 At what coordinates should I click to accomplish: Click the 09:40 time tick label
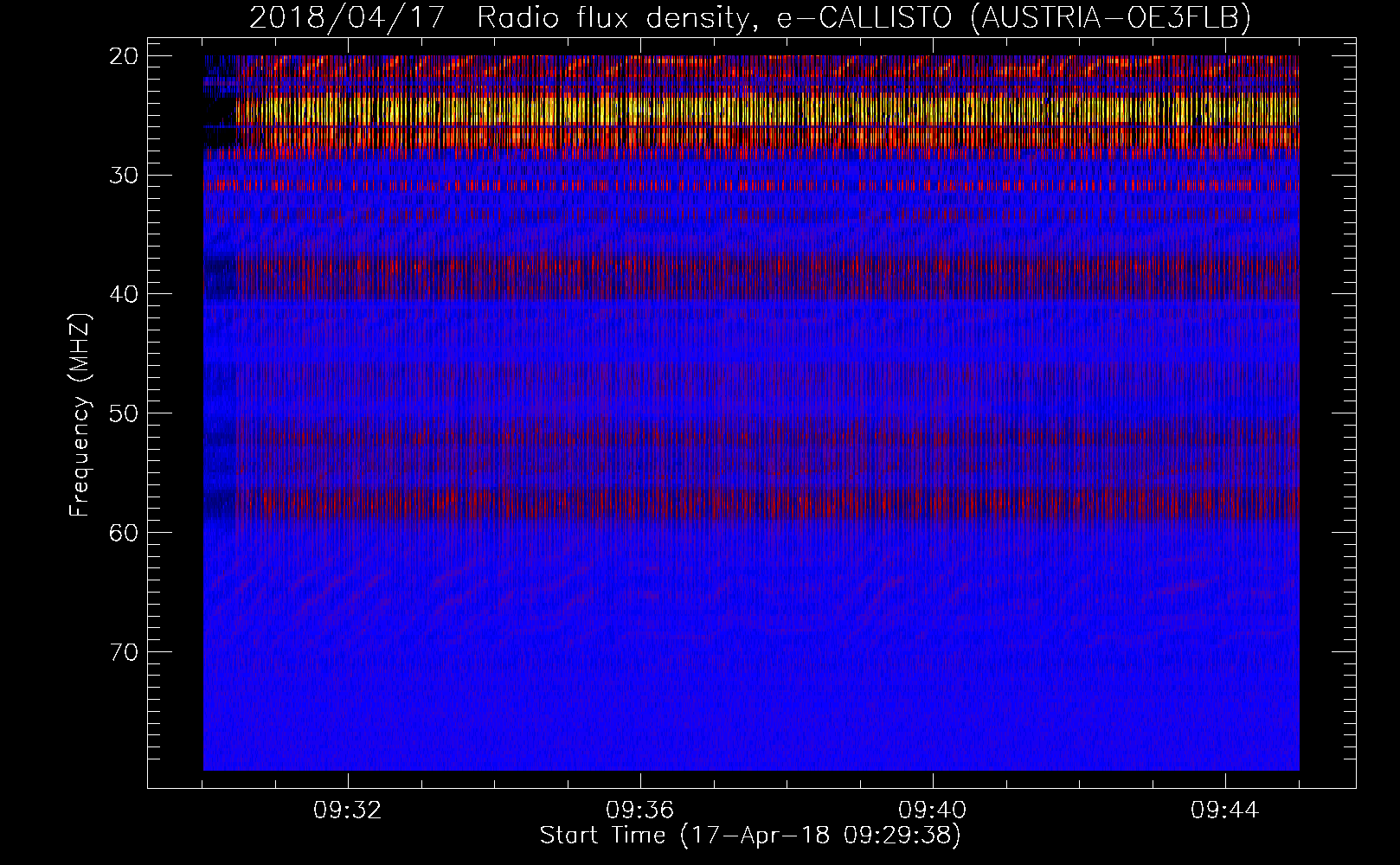(x=933, y=811)
